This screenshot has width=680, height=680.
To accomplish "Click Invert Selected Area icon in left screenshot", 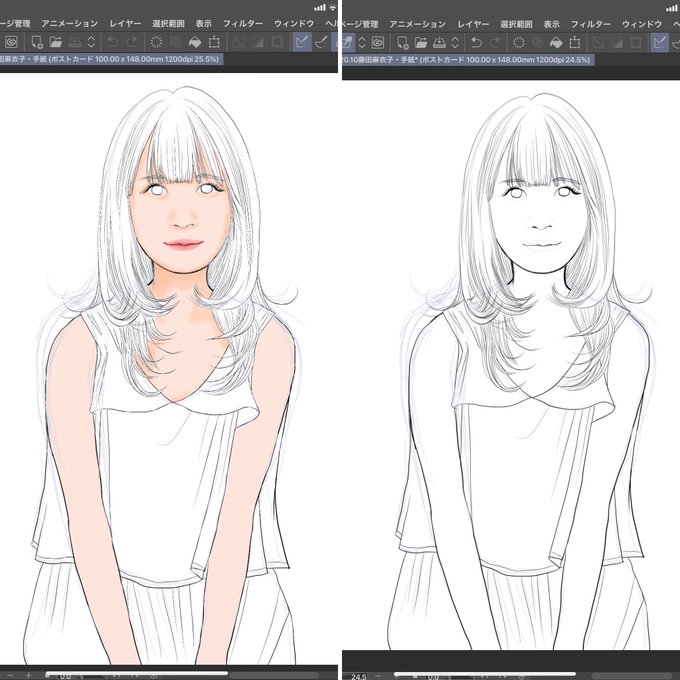I will [x=258, y=42].
